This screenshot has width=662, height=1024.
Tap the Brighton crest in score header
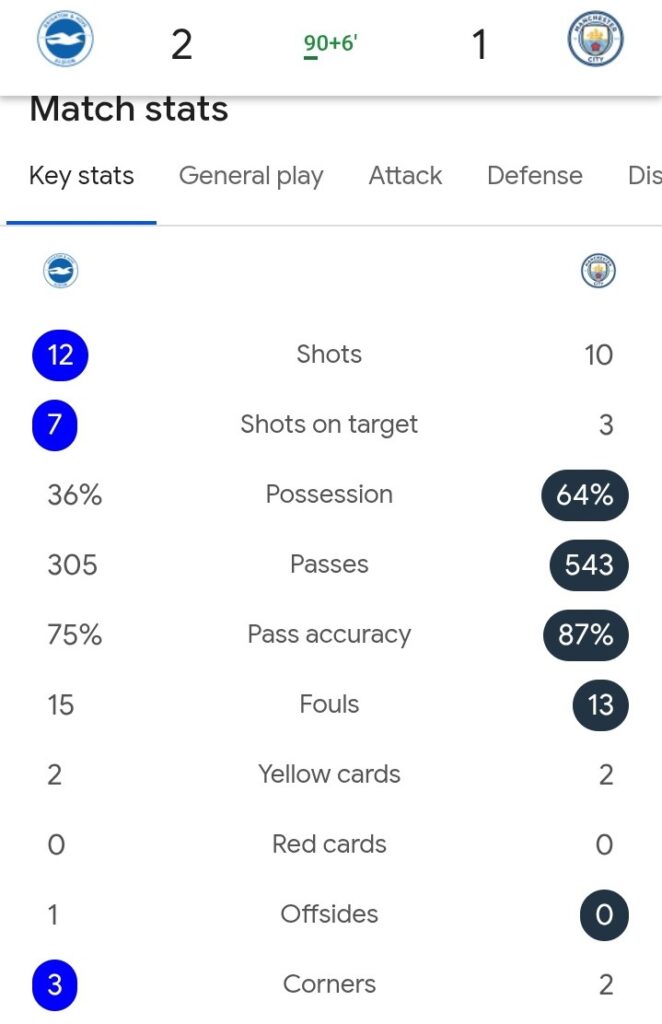point(65,39)
